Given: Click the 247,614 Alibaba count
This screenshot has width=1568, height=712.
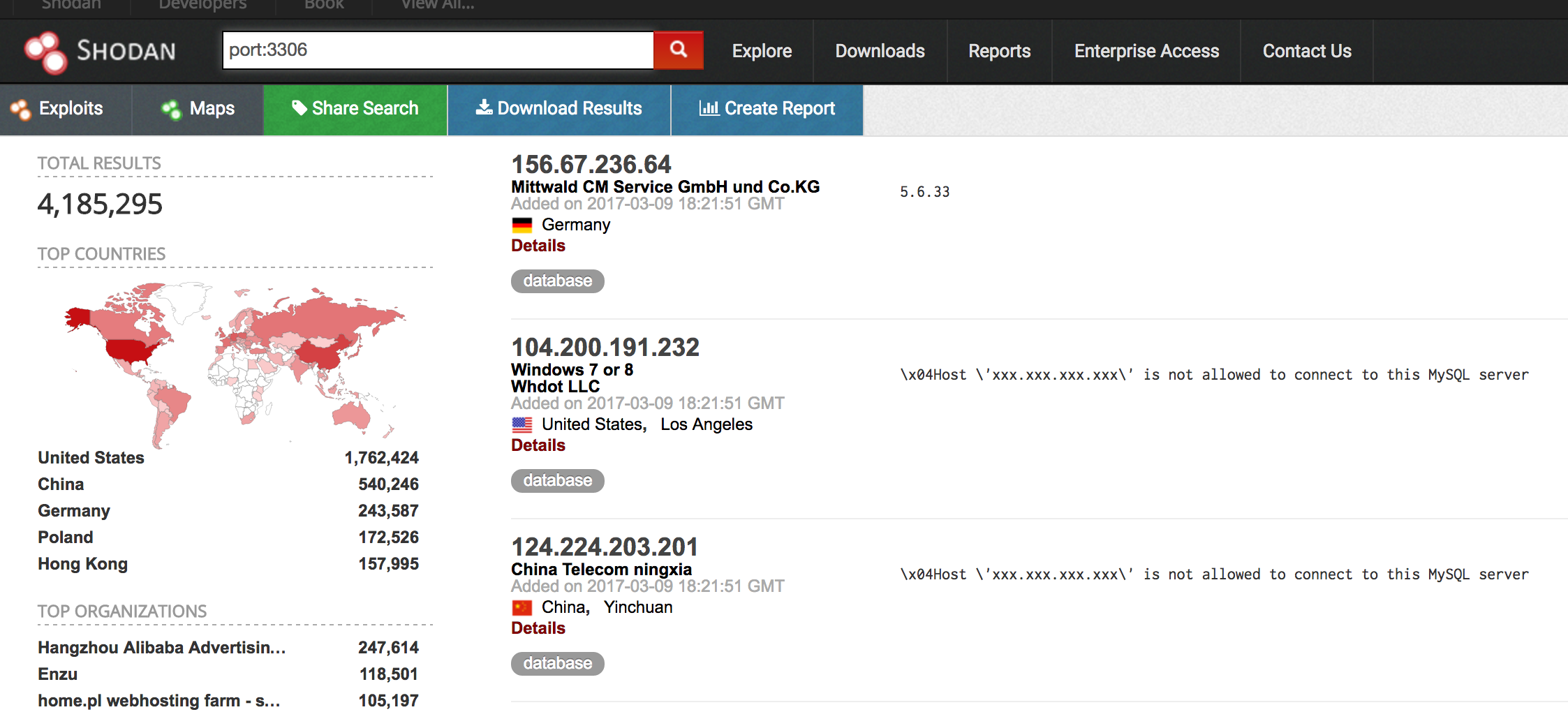Looking at the screenshot, I should point(388,648).
